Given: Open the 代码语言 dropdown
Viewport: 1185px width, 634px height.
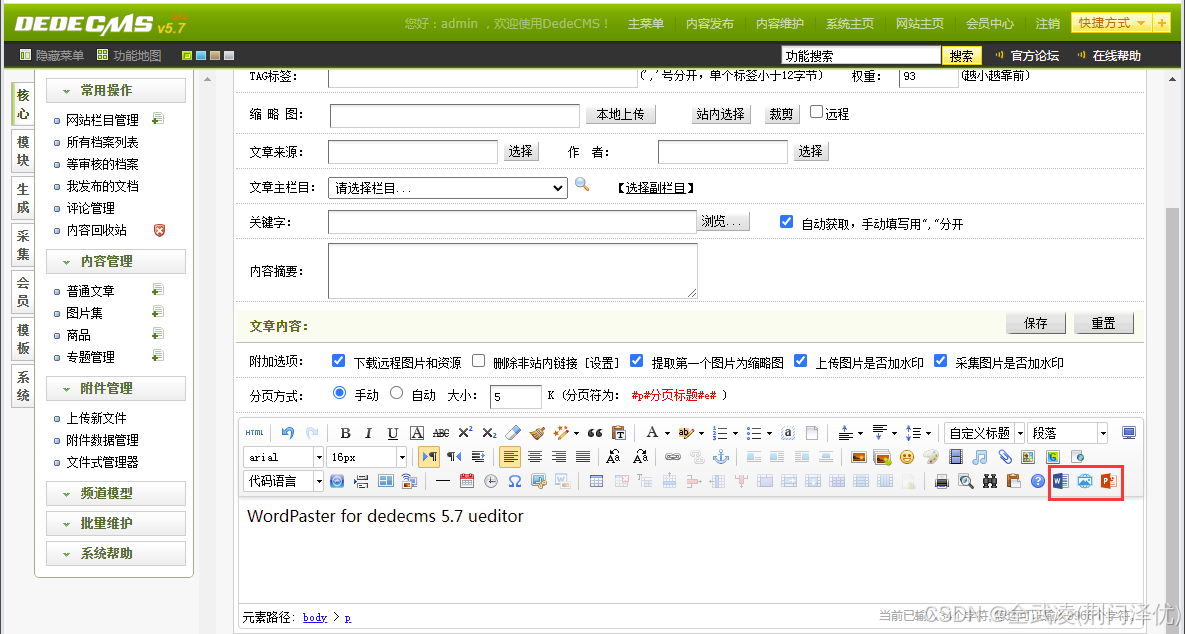Looking at the screenshot, I should (284, 481).
